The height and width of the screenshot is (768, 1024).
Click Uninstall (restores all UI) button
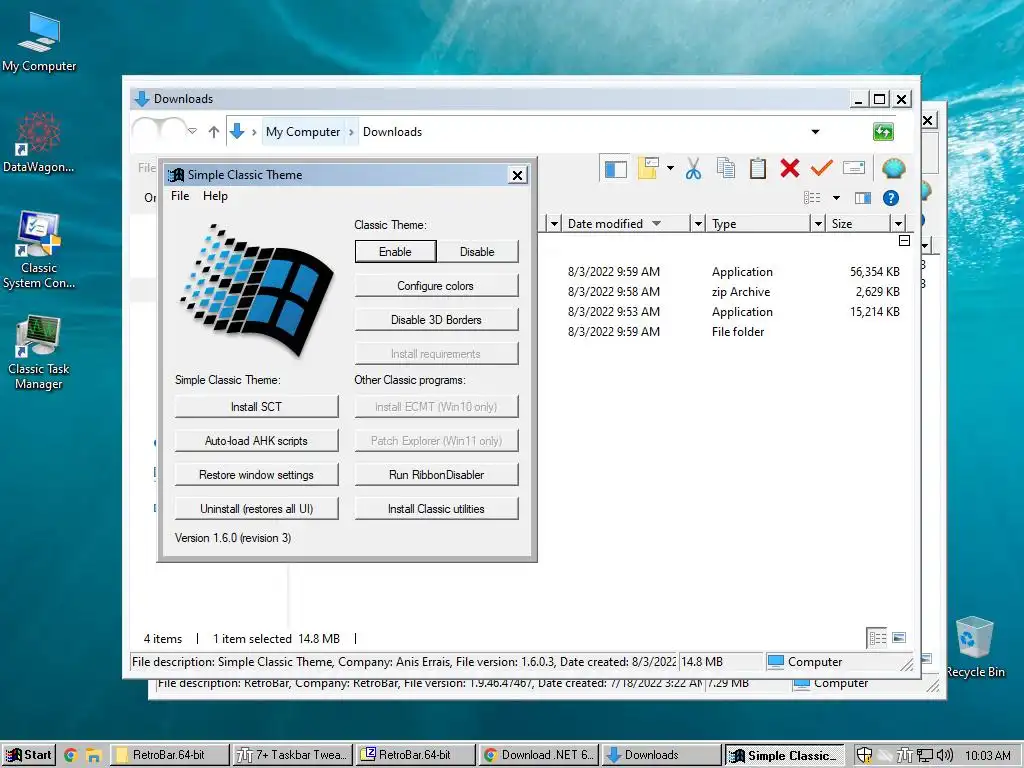tap(256, 509)
